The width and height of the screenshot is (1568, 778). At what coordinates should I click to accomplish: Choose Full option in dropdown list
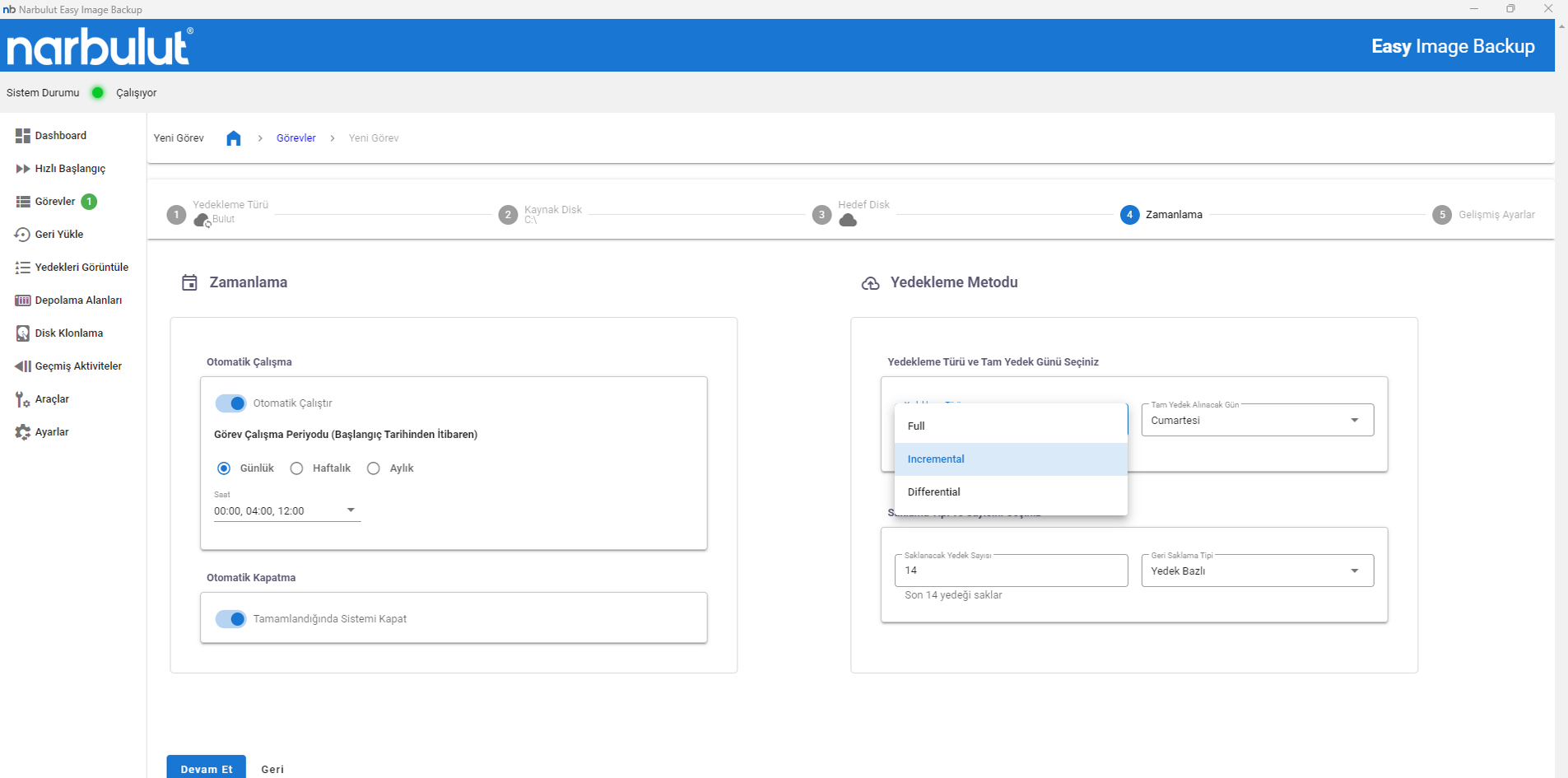(x=916, y=426)
